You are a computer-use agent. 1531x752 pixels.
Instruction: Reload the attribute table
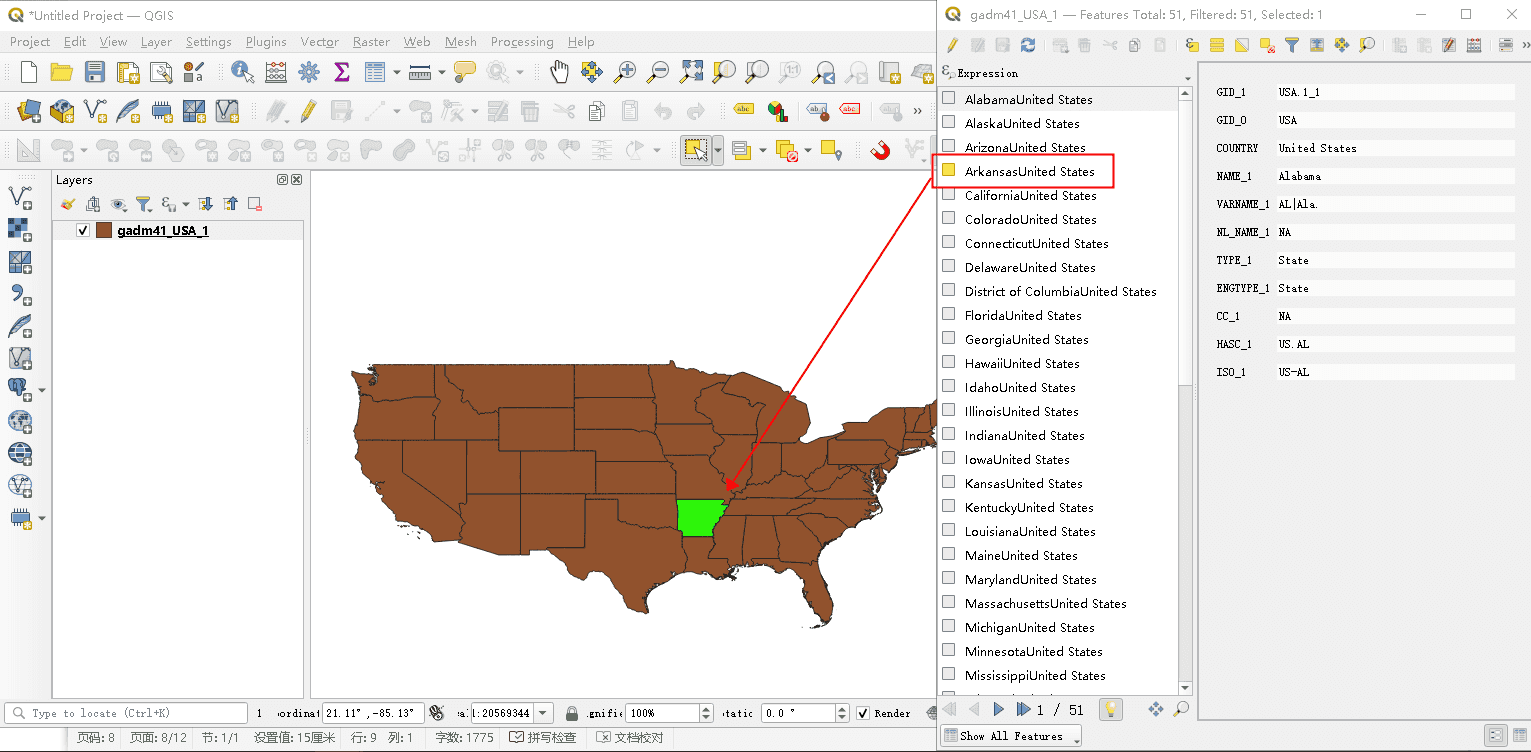coord(1028,44)
